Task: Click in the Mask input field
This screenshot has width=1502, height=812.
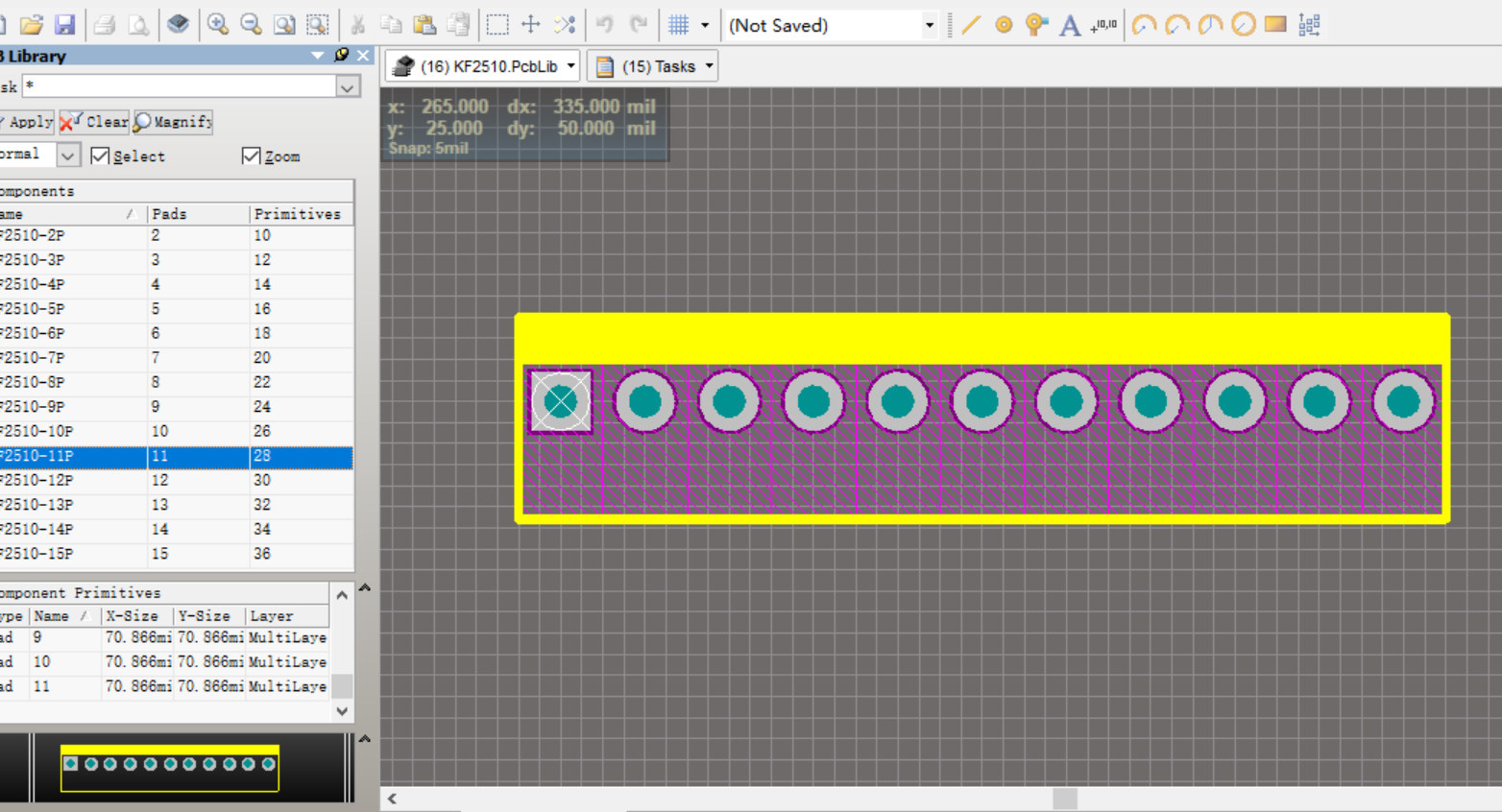Action: tap(180, 86)
